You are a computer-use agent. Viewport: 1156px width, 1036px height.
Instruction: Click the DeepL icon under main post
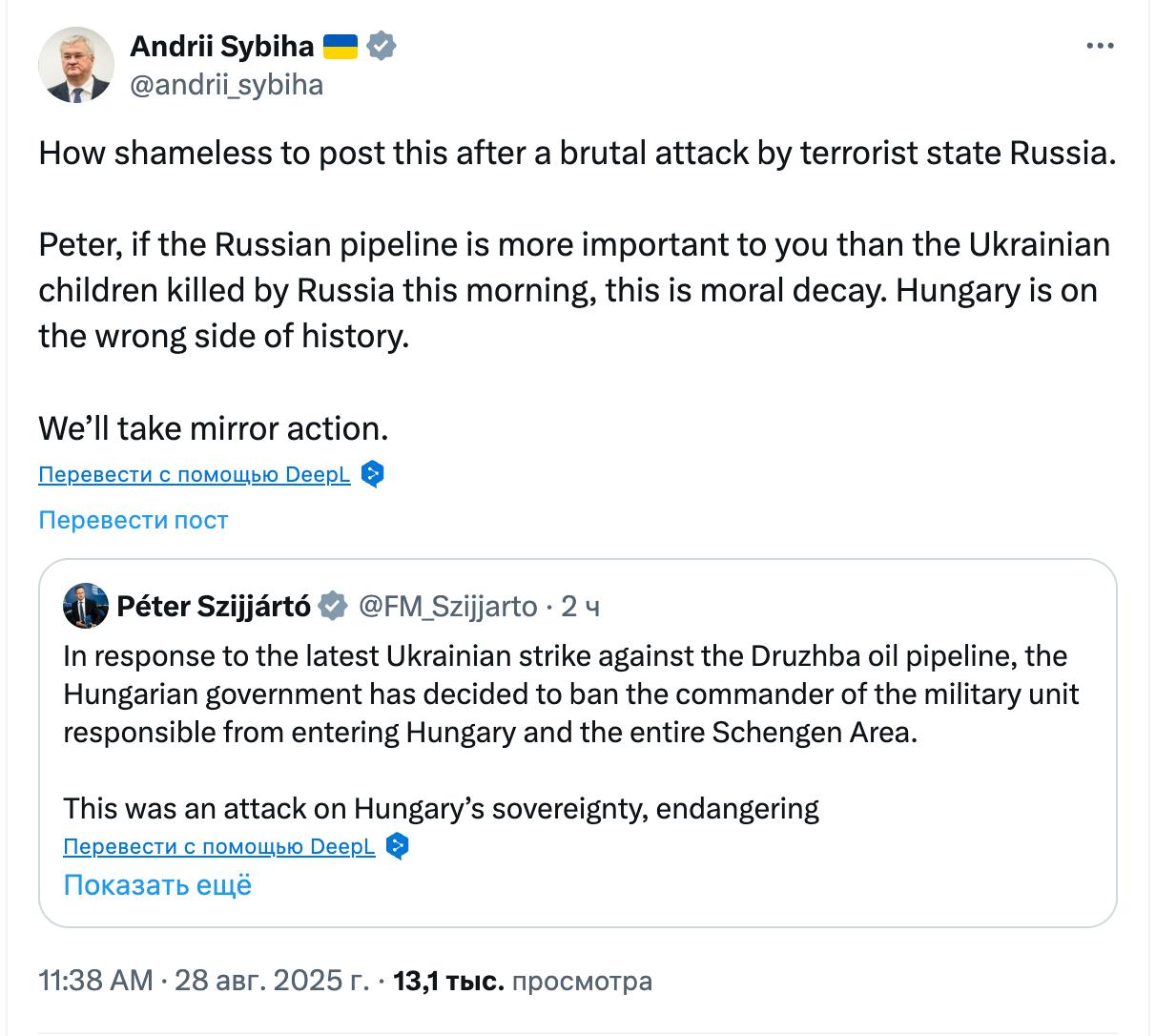click(373, 474)
